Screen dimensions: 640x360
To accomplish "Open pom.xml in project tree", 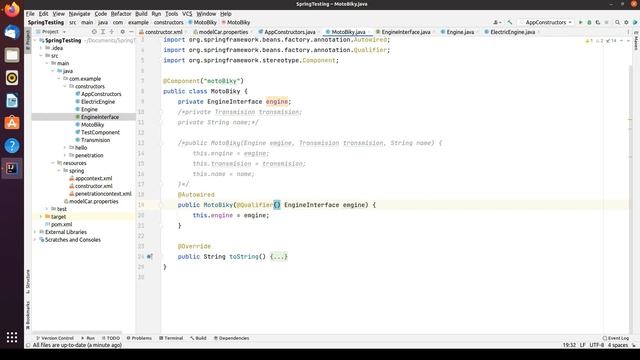I will (x=61, y=224).
